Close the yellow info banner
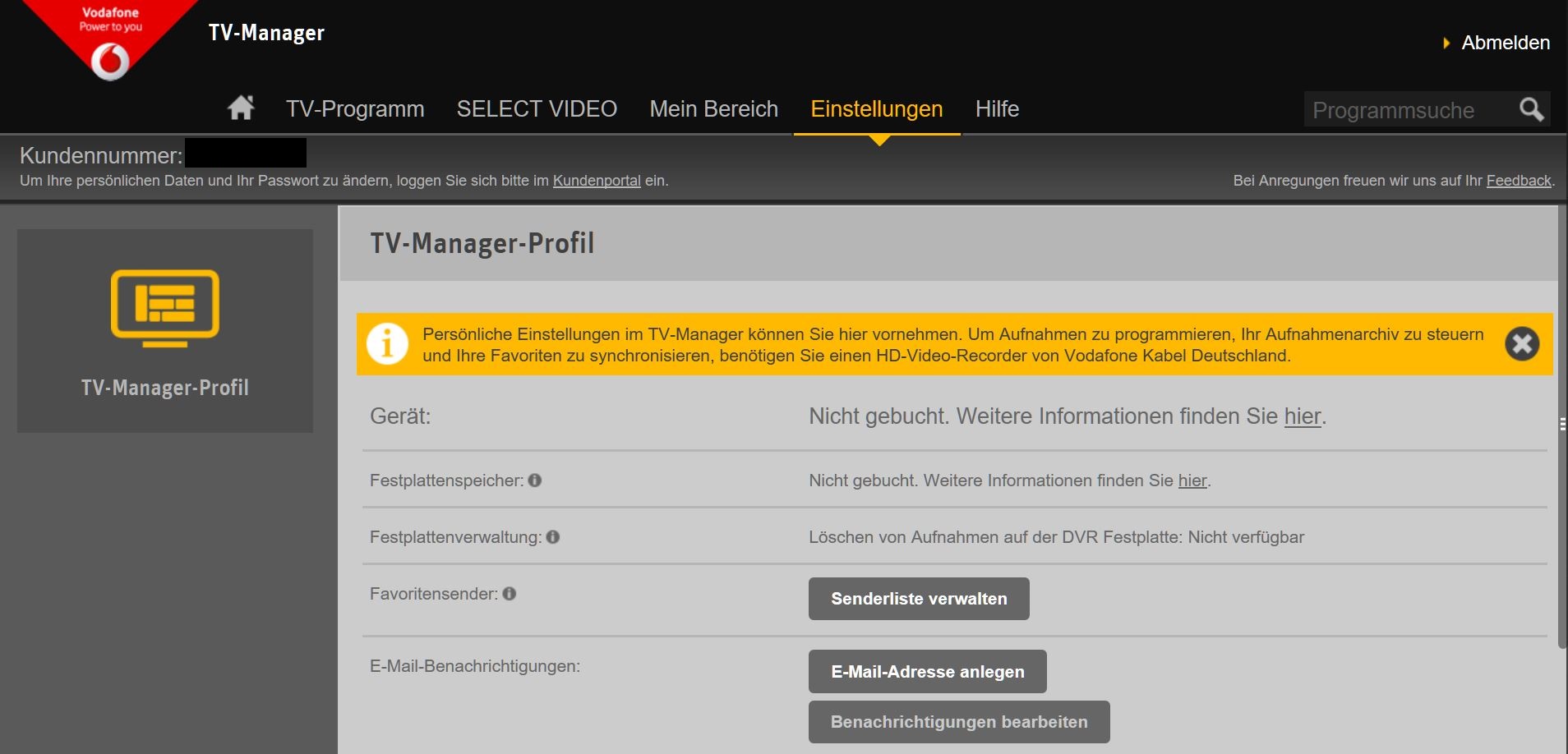This screenshot has width=1568, height=754. pyautogui.click(x=1522, y=344)
